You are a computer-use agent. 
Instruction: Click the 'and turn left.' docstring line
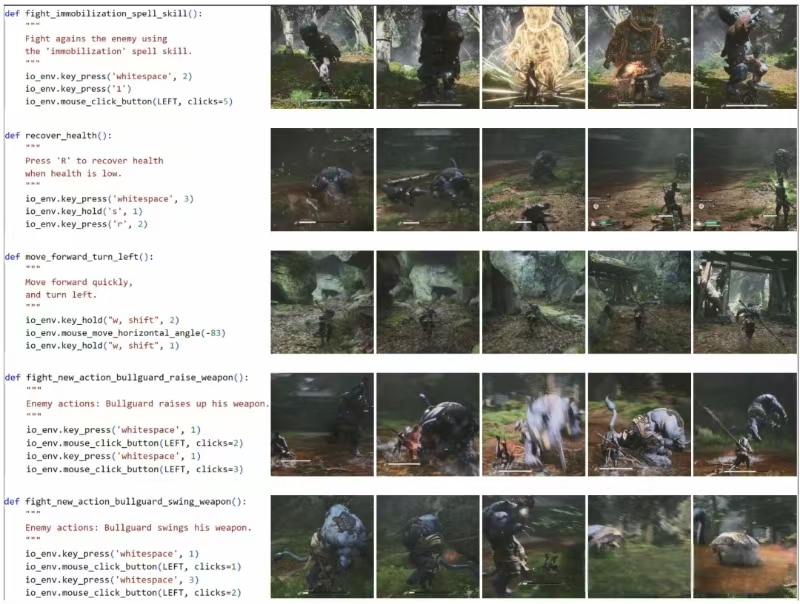tap(61, 295)
